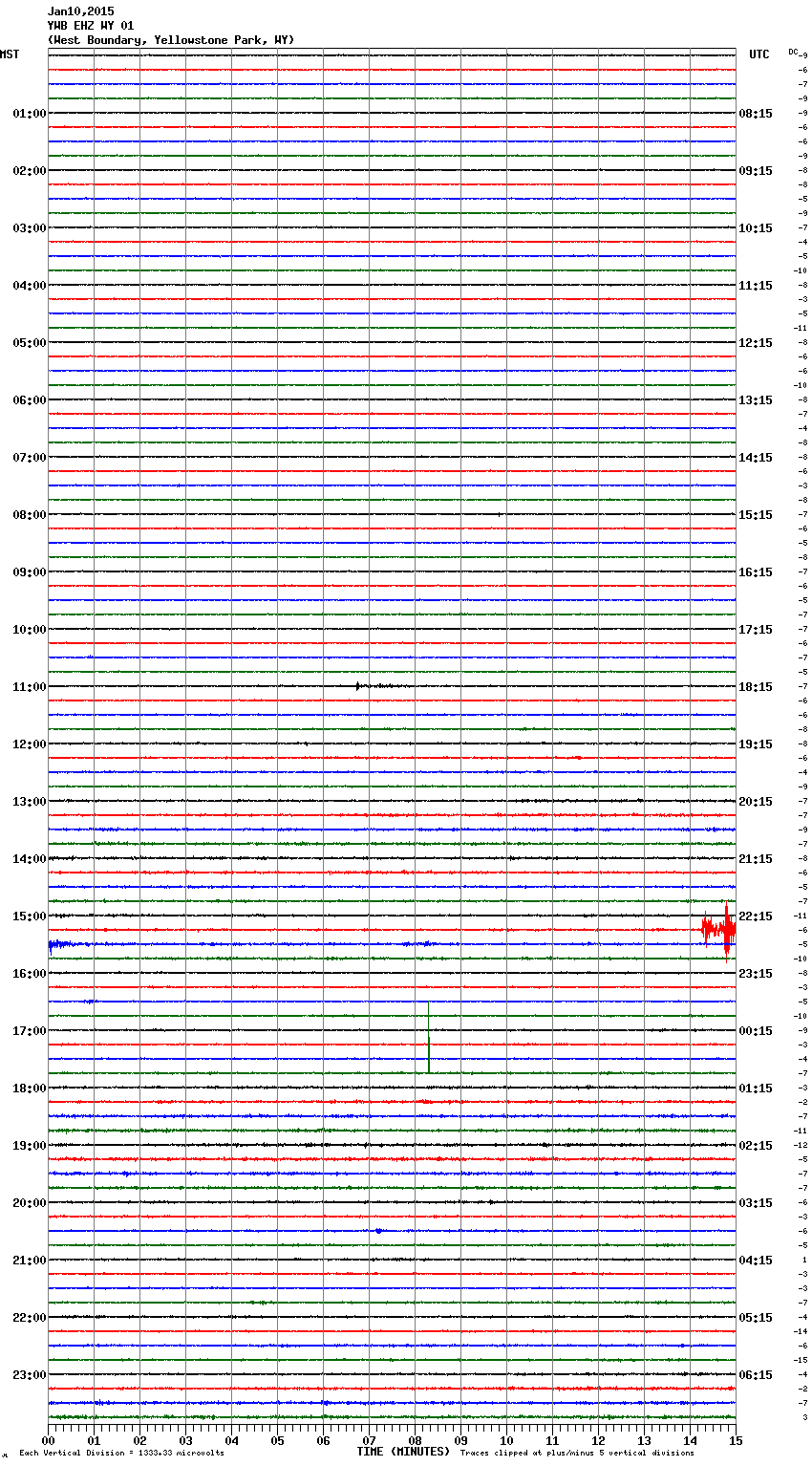Viewport: 812px width, 1466px height.
Task: Click the blue blip below the 20:00 trace
Action: pos(379,1231)
